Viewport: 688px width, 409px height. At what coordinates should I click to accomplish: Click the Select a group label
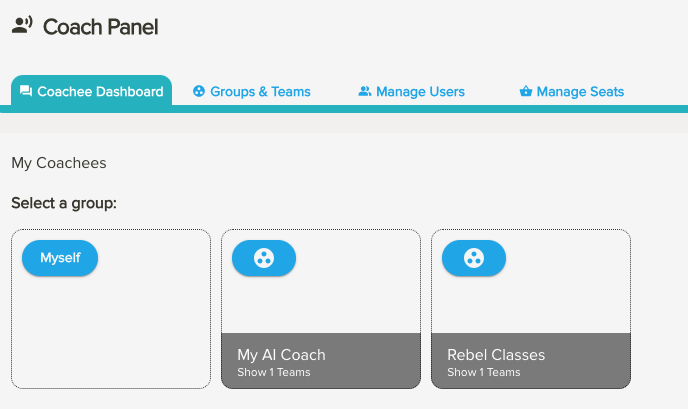click(64, 203)
